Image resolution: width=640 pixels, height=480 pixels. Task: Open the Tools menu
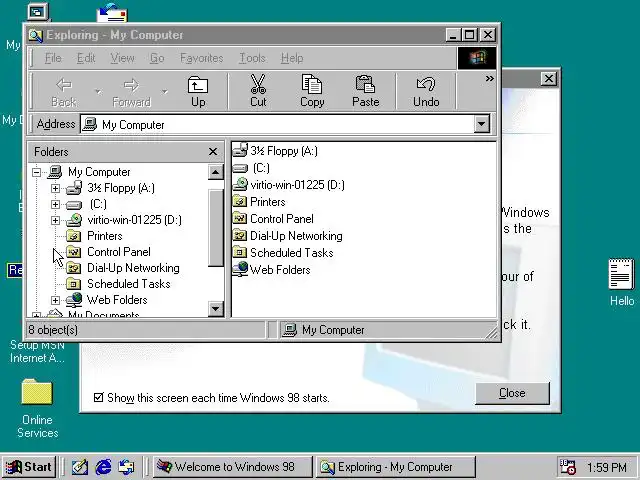tap(252, 58)
